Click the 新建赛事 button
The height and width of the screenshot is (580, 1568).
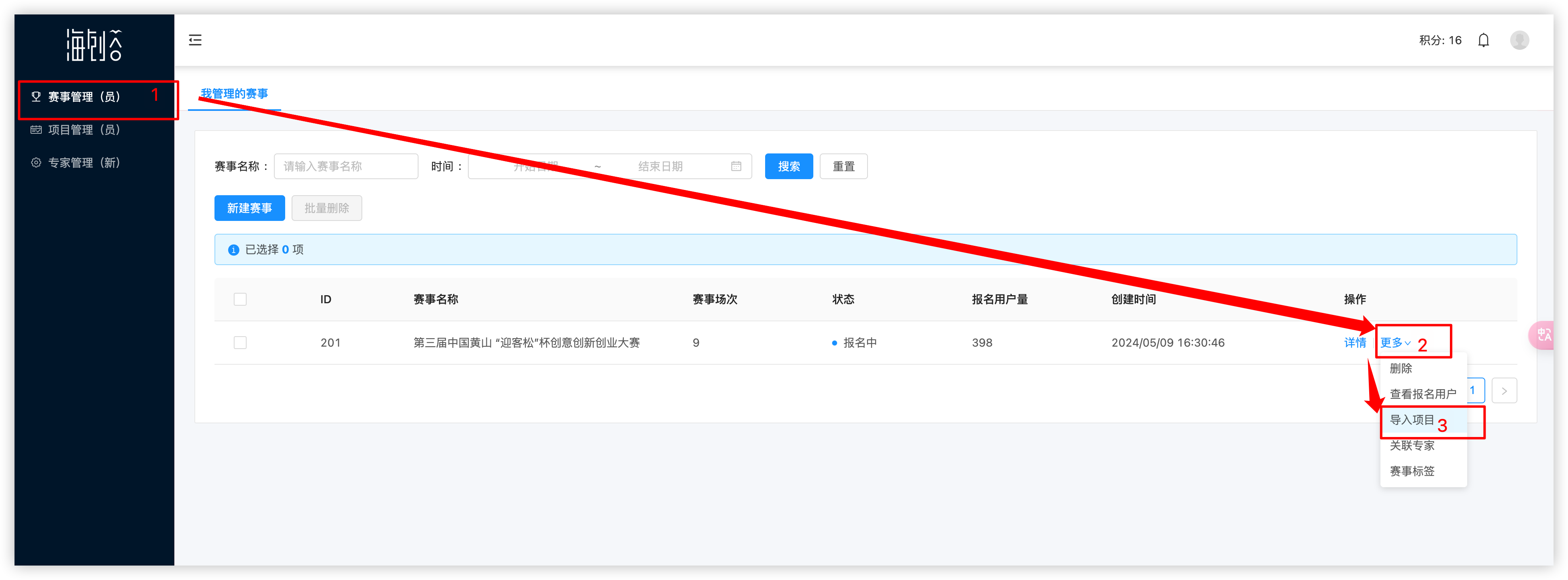(x=249, y=208)
